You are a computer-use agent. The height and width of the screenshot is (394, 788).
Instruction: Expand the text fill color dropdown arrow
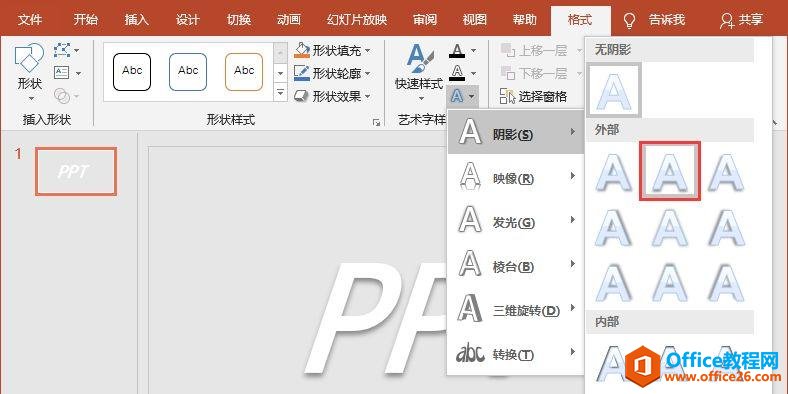473,51
